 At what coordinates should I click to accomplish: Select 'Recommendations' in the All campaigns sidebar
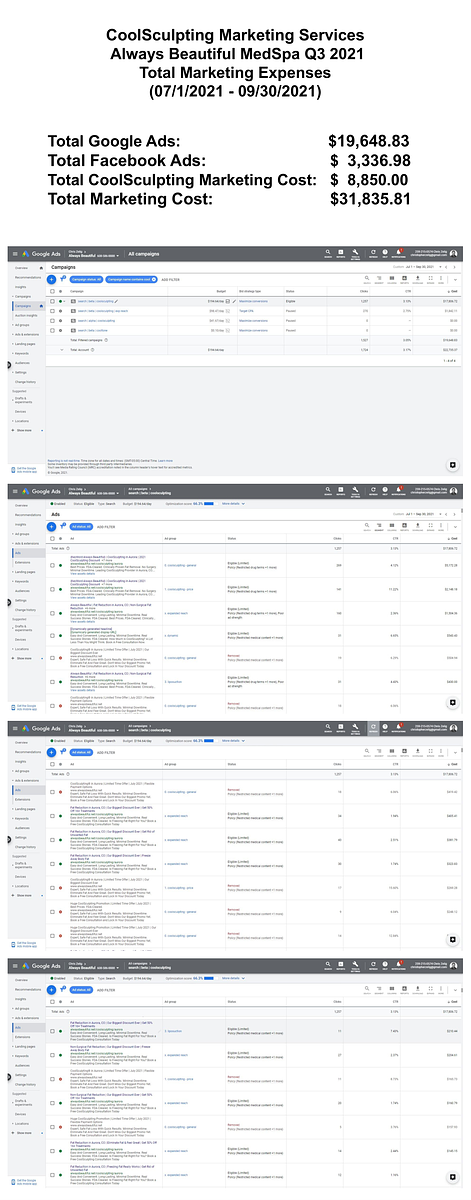point(28,277)
